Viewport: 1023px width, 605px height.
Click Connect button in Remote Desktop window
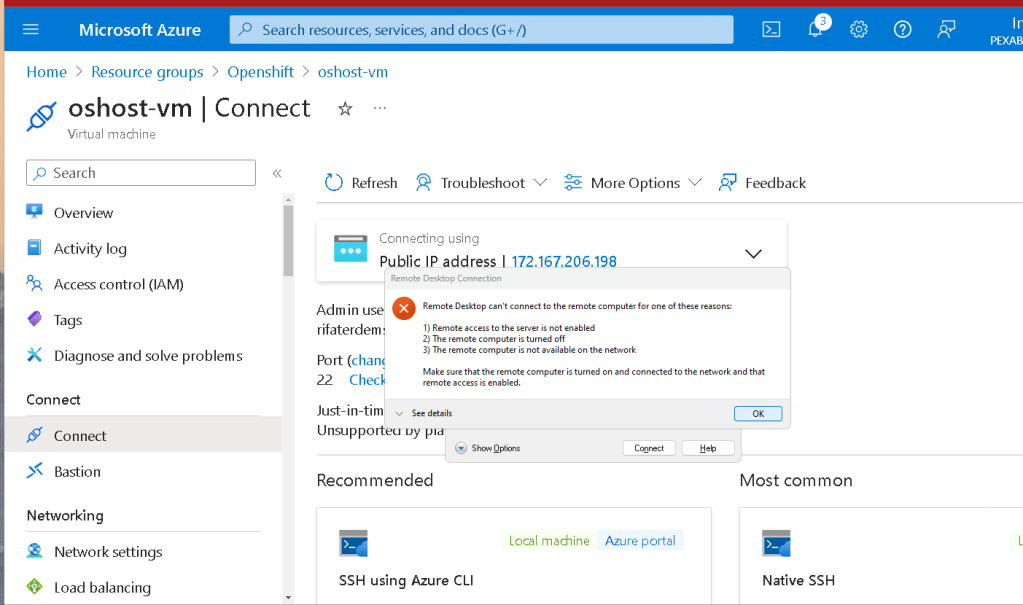click(649, 448)
